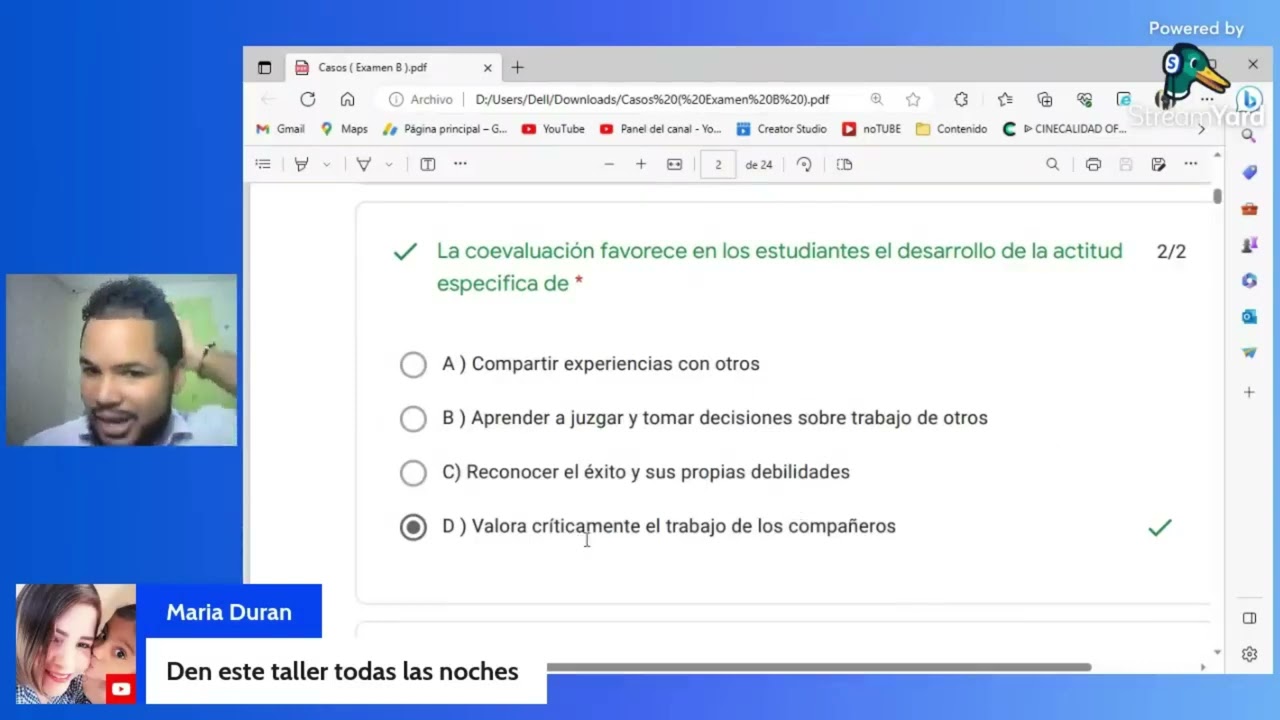Image resolution: width=1280 pixels, height=720 pixels.
Task: Open the Creator Studio bookmark
Action: pos(781,129)
